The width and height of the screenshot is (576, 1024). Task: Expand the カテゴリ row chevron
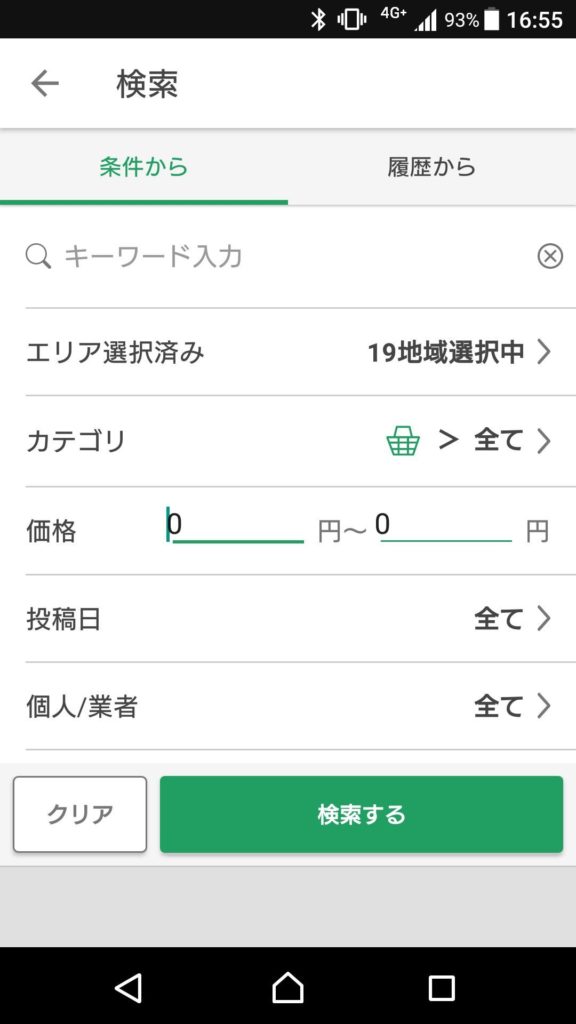[x=543, y=442]
